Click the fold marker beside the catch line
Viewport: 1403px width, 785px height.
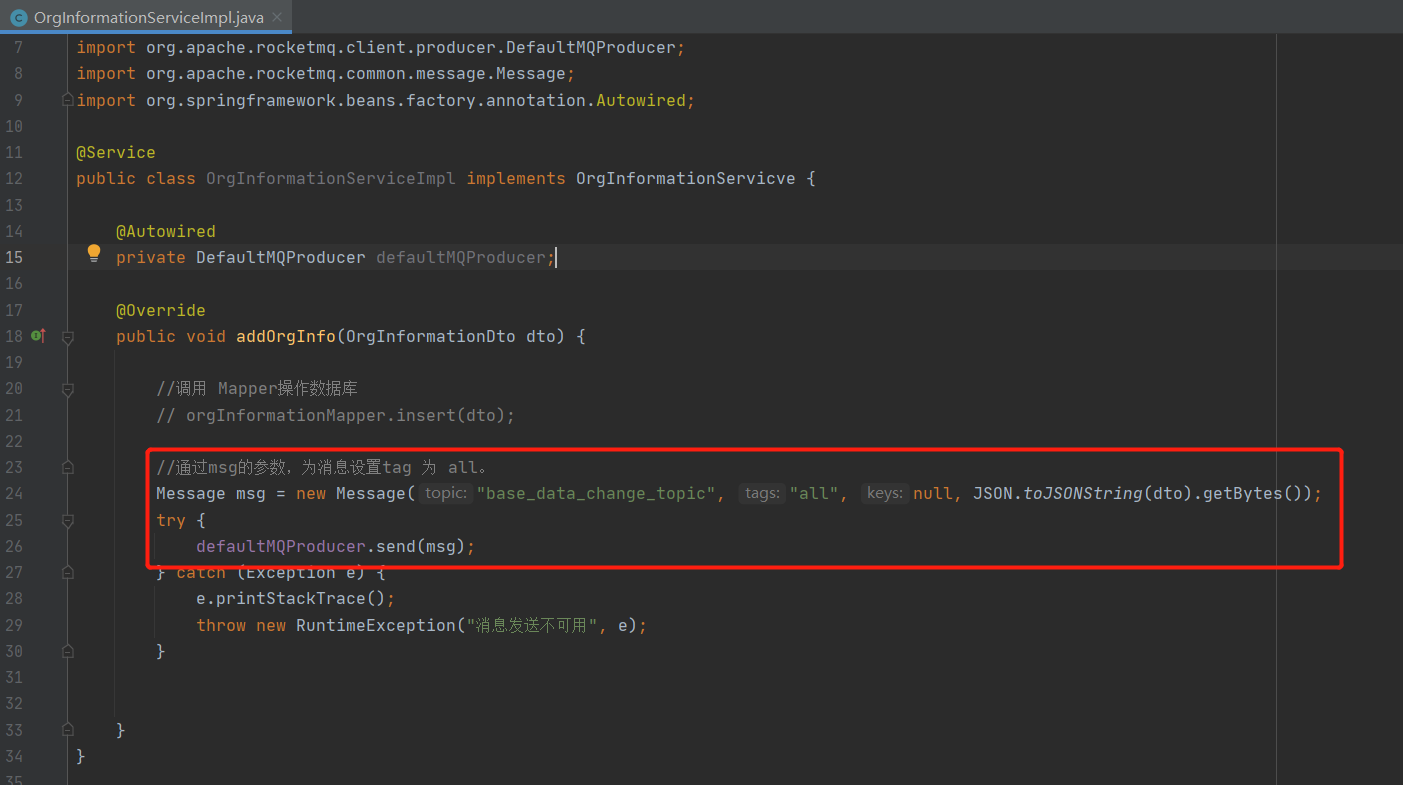pos(68,573)
